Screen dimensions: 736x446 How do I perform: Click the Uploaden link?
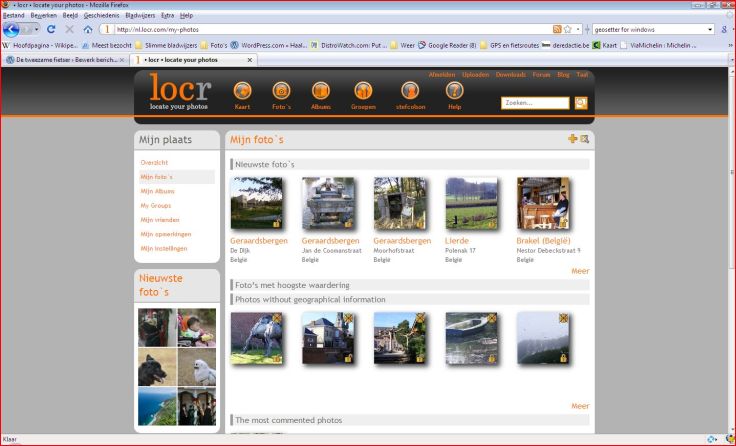475,75
